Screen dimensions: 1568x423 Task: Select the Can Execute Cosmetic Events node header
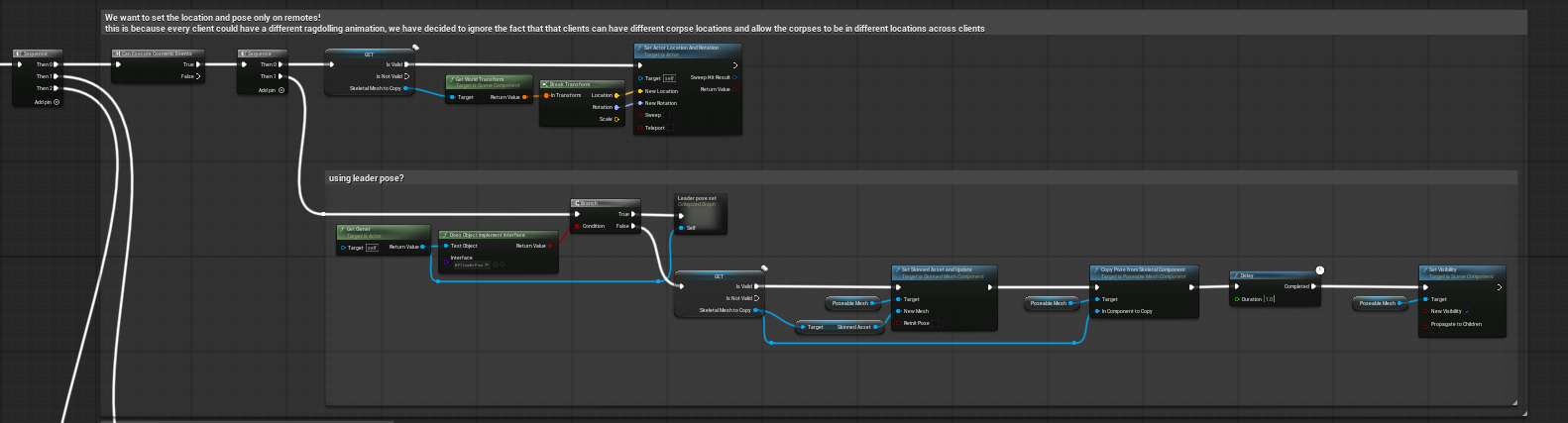tap(157, 53)
